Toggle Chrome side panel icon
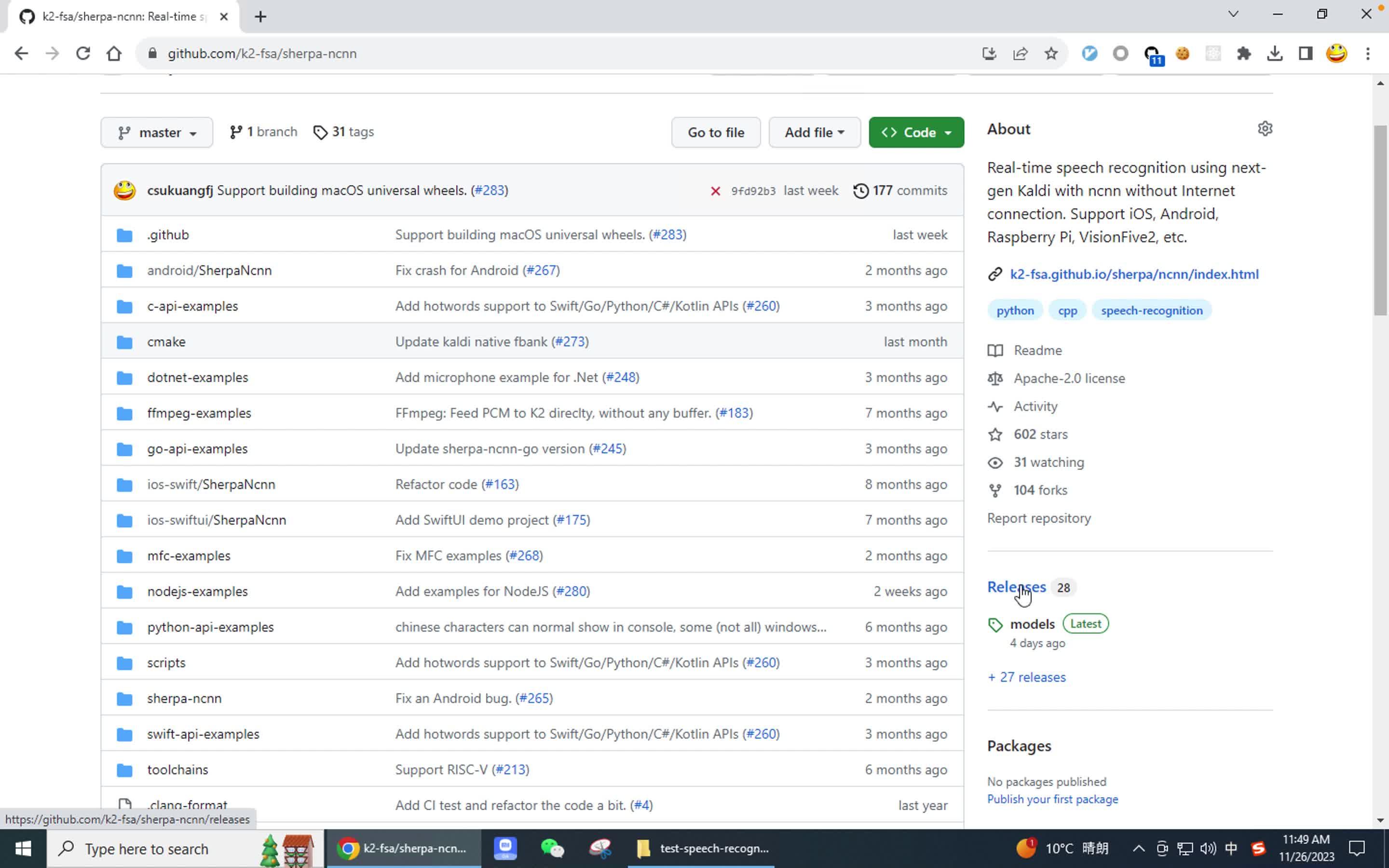Image resolution: width=1389 pixels, height=868 pixels. 1305,54
